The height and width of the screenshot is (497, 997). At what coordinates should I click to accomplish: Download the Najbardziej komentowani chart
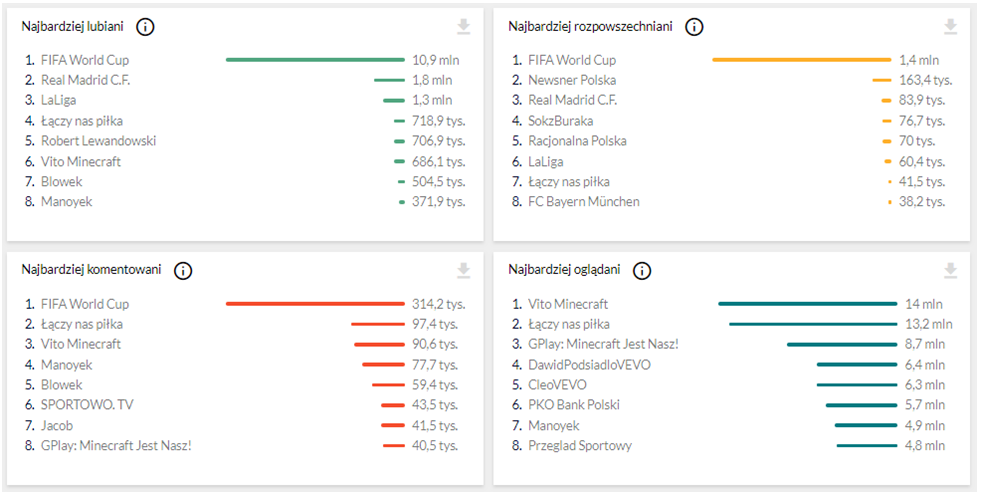[464, 270]
